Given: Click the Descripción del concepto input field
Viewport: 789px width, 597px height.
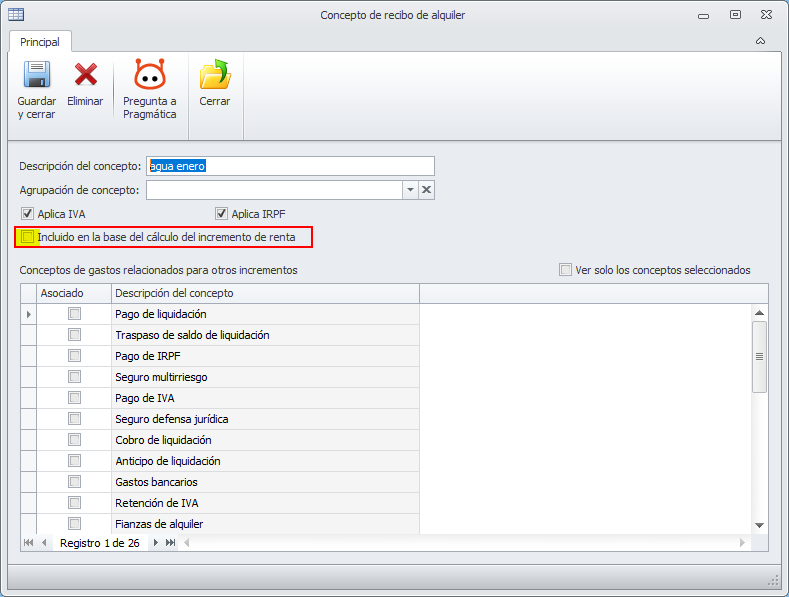Looking at the screenshot, I should [x=290, y=166].
